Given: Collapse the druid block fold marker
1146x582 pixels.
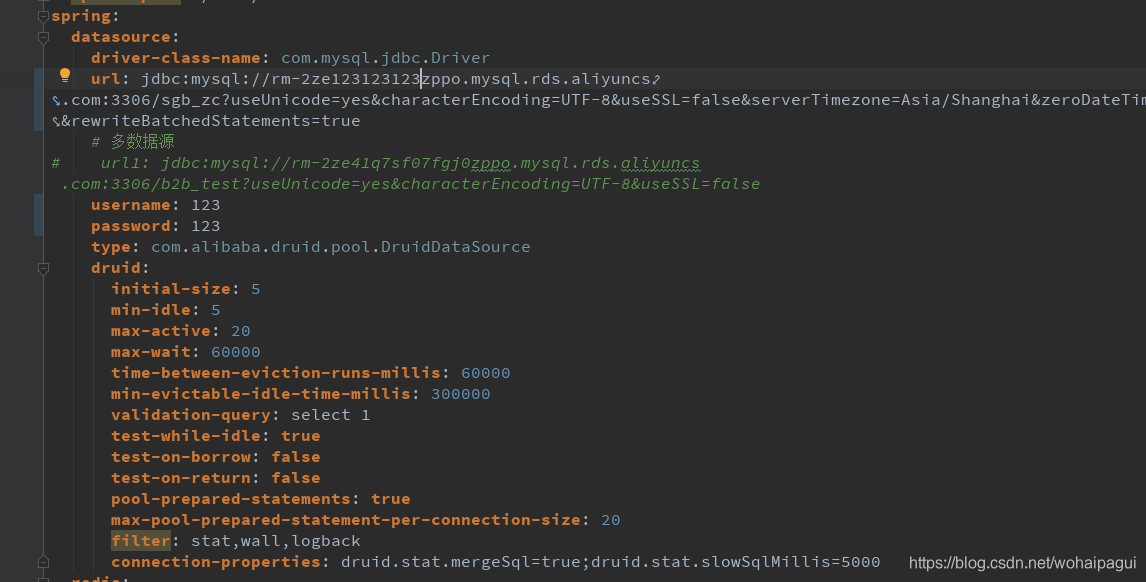Looking at the screenshot, I should [43, 268].
